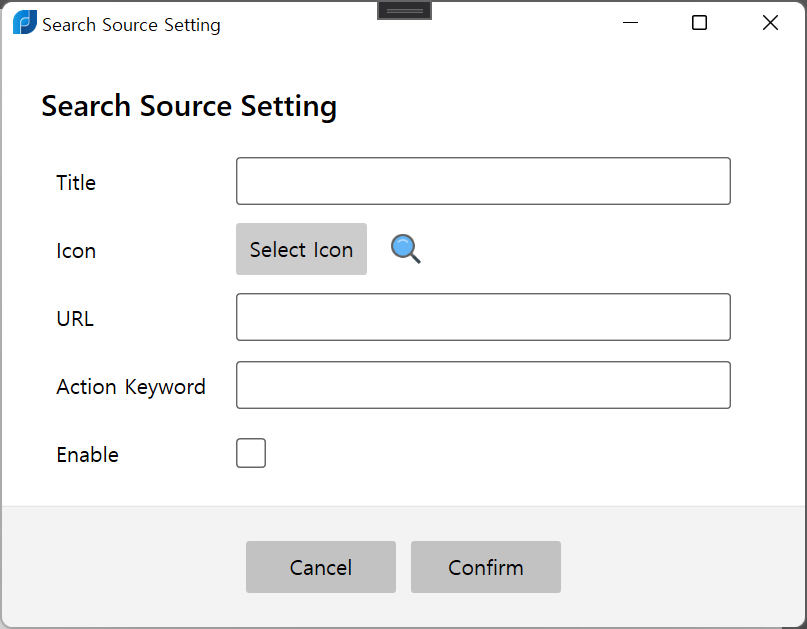Click the magnifying glass icon preview
This screenshot has height=629, width=807.
tap(406, 249)
